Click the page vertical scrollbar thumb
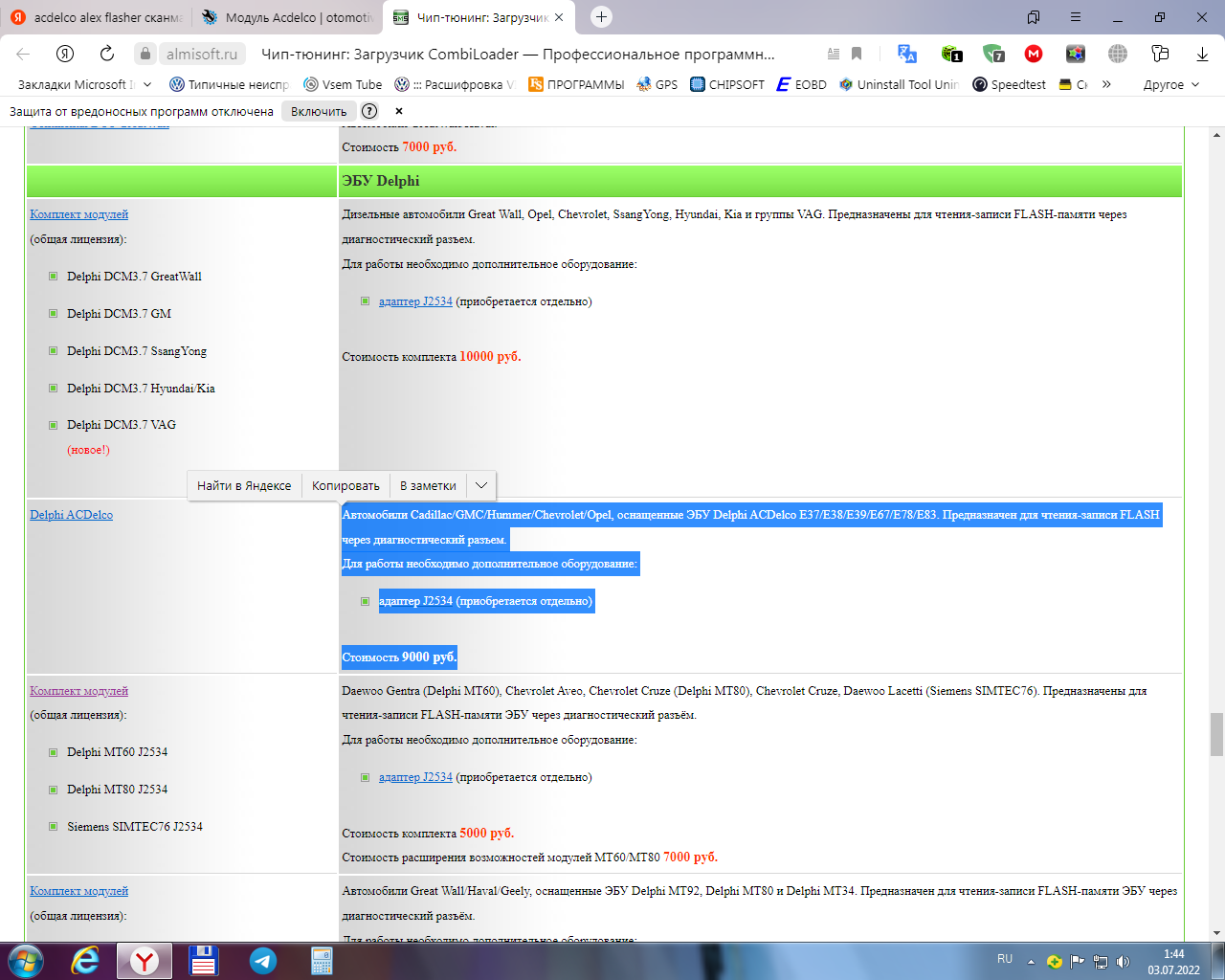This screenshot has height=980, width=1225. [1216, 734]
